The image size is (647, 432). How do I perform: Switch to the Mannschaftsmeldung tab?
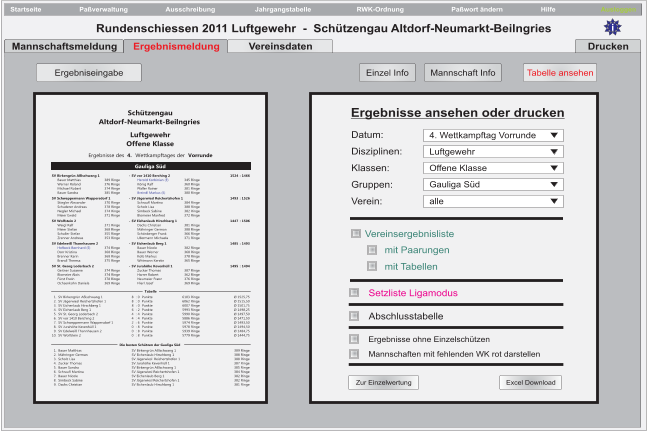tap(64, 46)
